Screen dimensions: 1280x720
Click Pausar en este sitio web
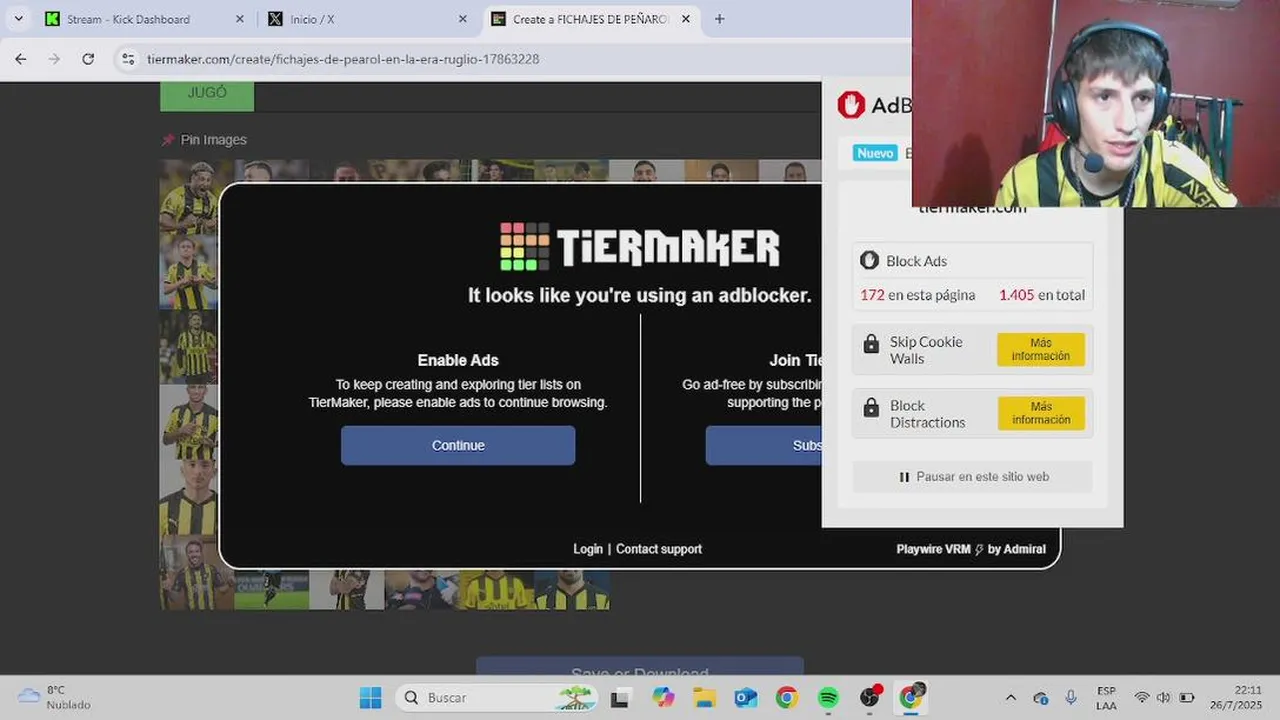[973, 477]
